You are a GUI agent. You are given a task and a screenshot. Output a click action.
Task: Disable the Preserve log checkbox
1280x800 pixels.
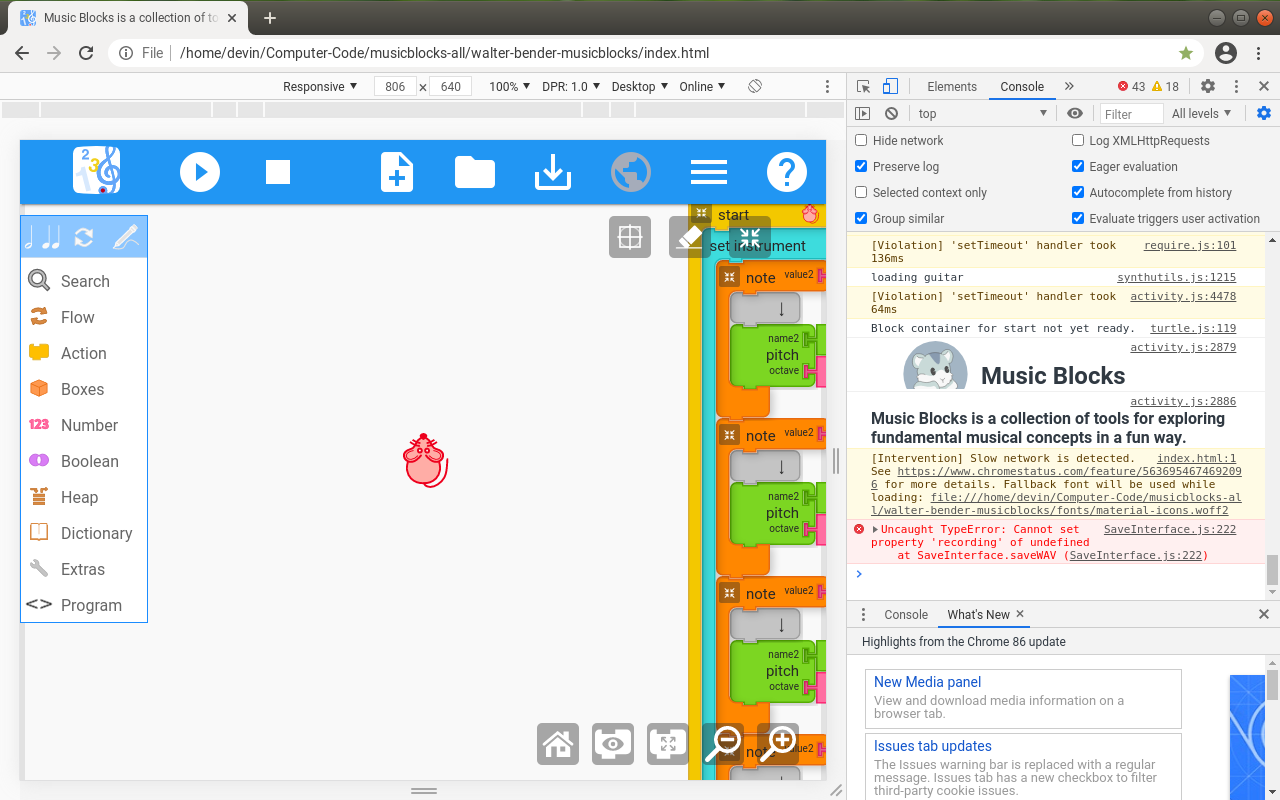(860, 166)
